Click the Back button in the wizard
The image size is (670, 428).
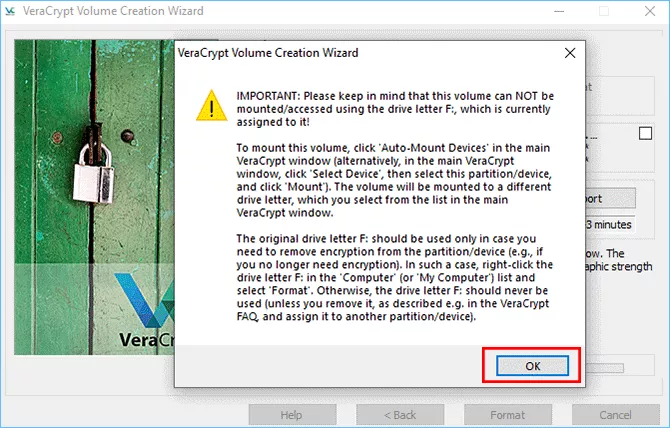(x=400, y=415)
